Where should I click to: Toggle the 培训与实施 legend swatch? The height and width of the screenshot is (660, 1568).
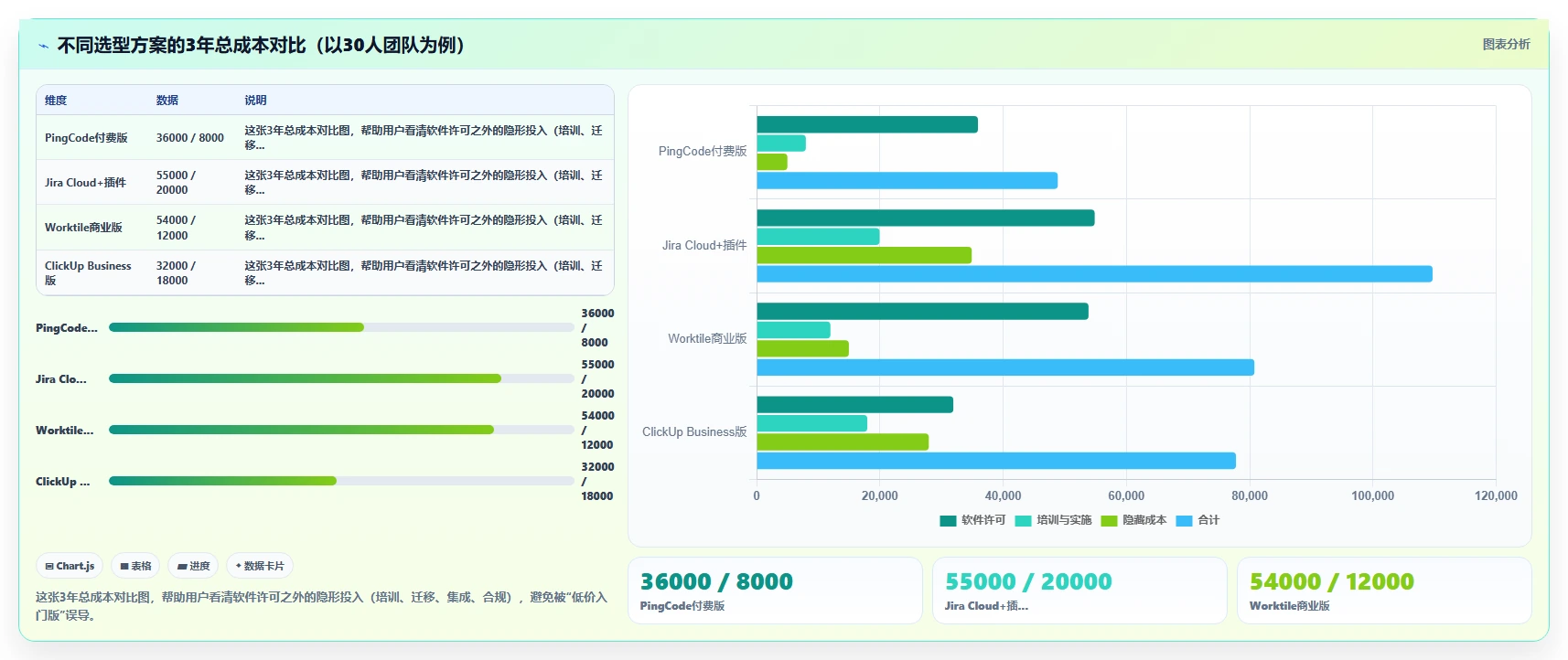(x=1023, y=520)
